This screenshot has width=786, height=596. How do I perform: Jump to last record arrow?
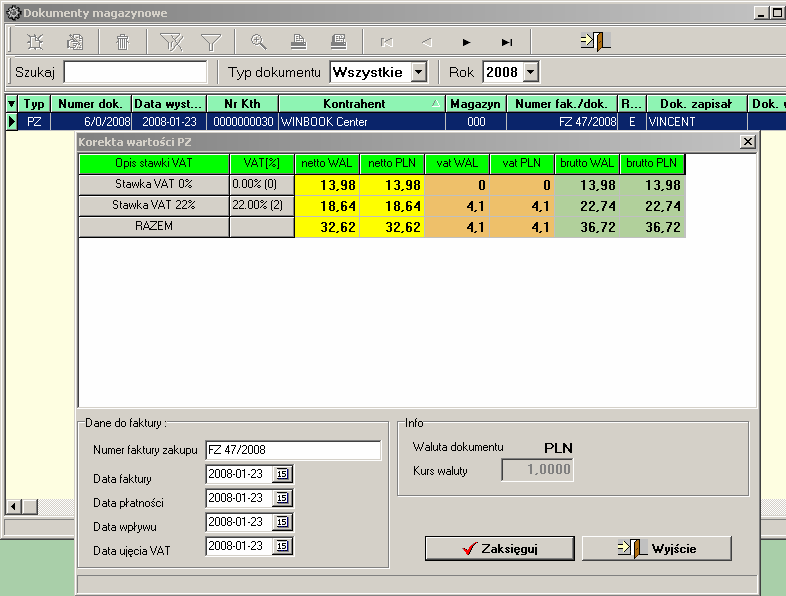[x=507, y=42]
